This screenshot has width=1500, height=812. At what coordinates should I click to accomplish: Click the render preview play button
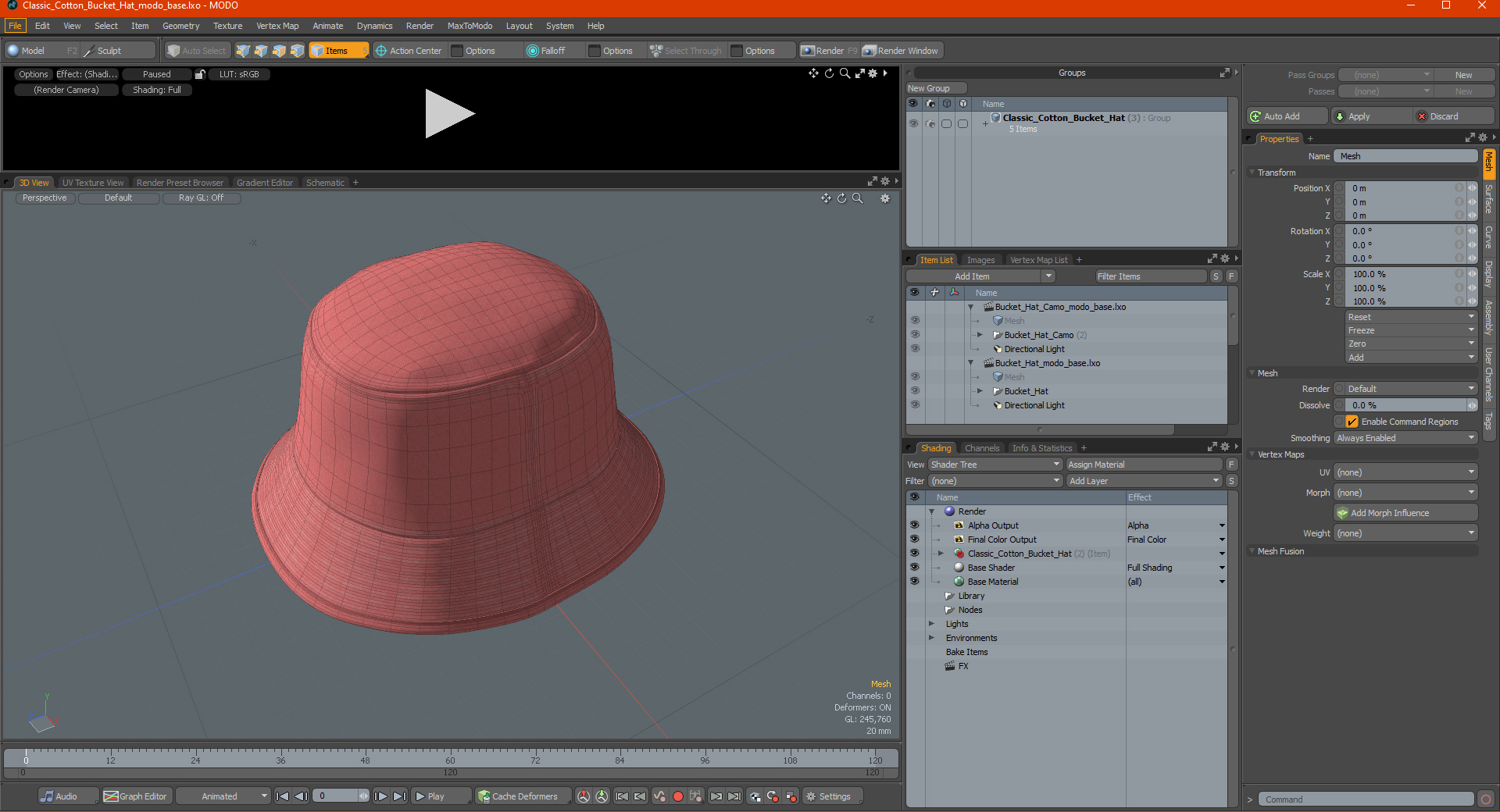click(449, 114)
